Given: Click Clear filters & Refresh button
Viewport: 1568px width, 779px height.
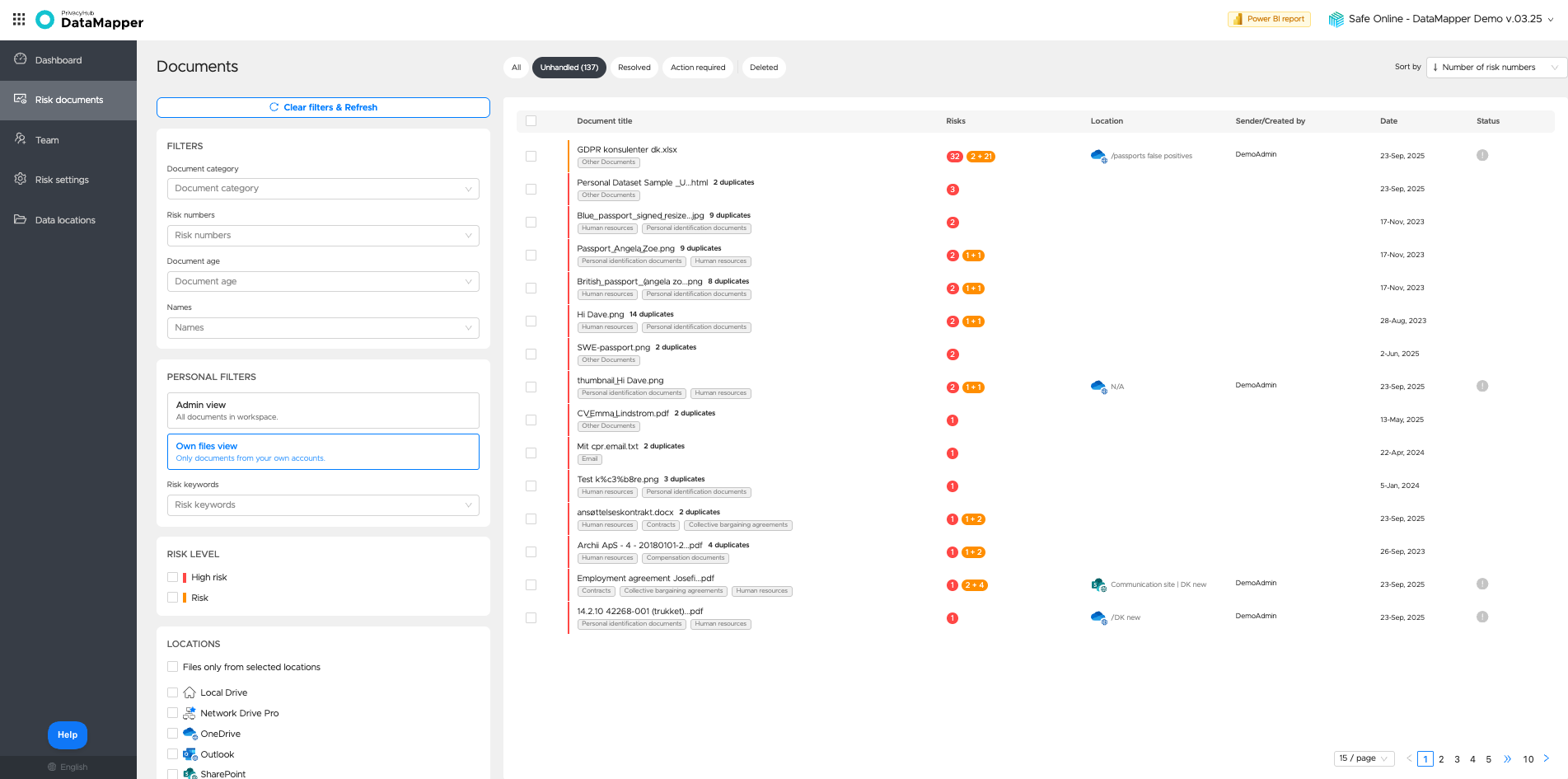Looking at the screenshot, I should [323, 107].
